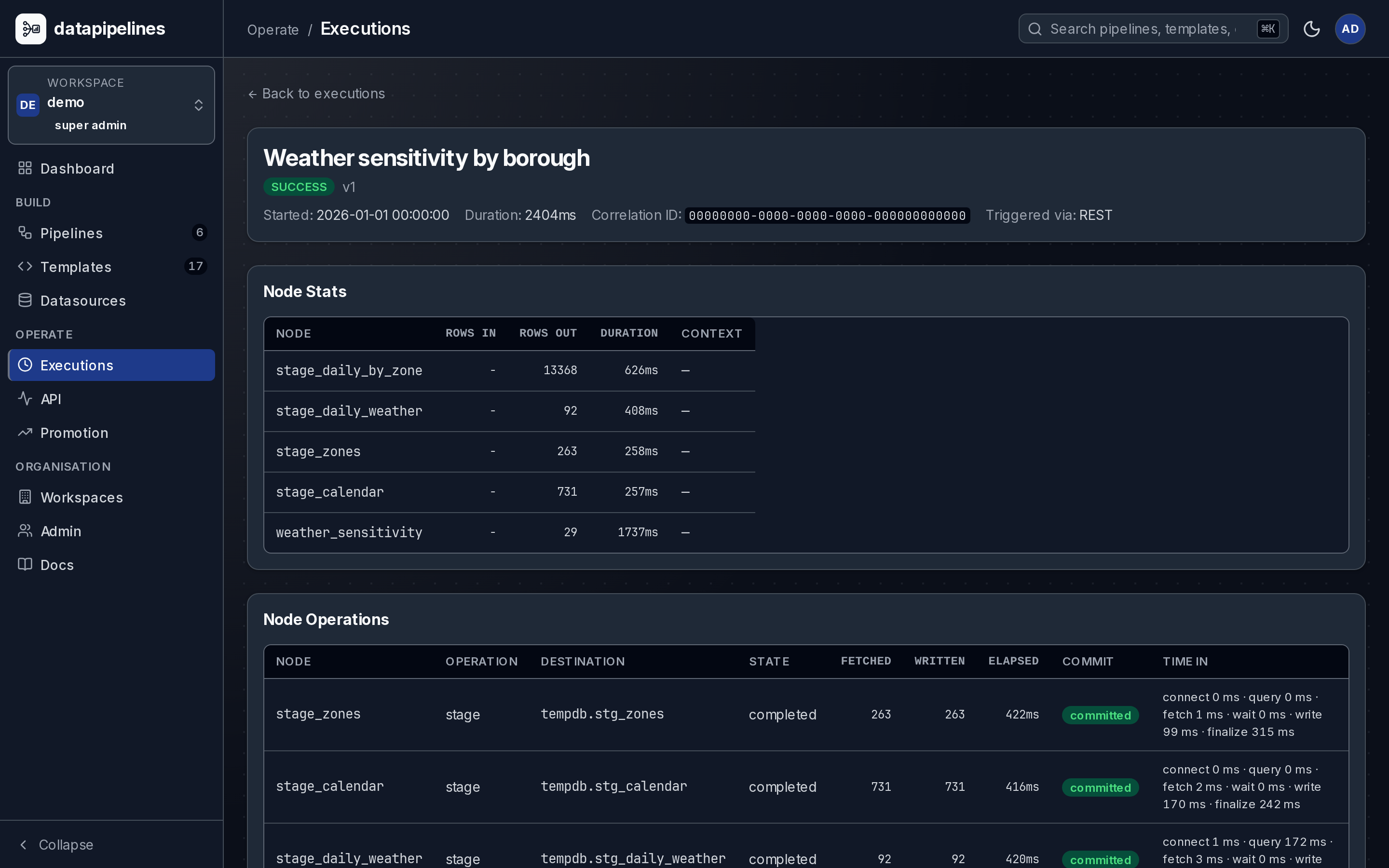Click the Promotion trending-up icon
The height and width of the screenshot is (868, 1389).
(25, 432)
